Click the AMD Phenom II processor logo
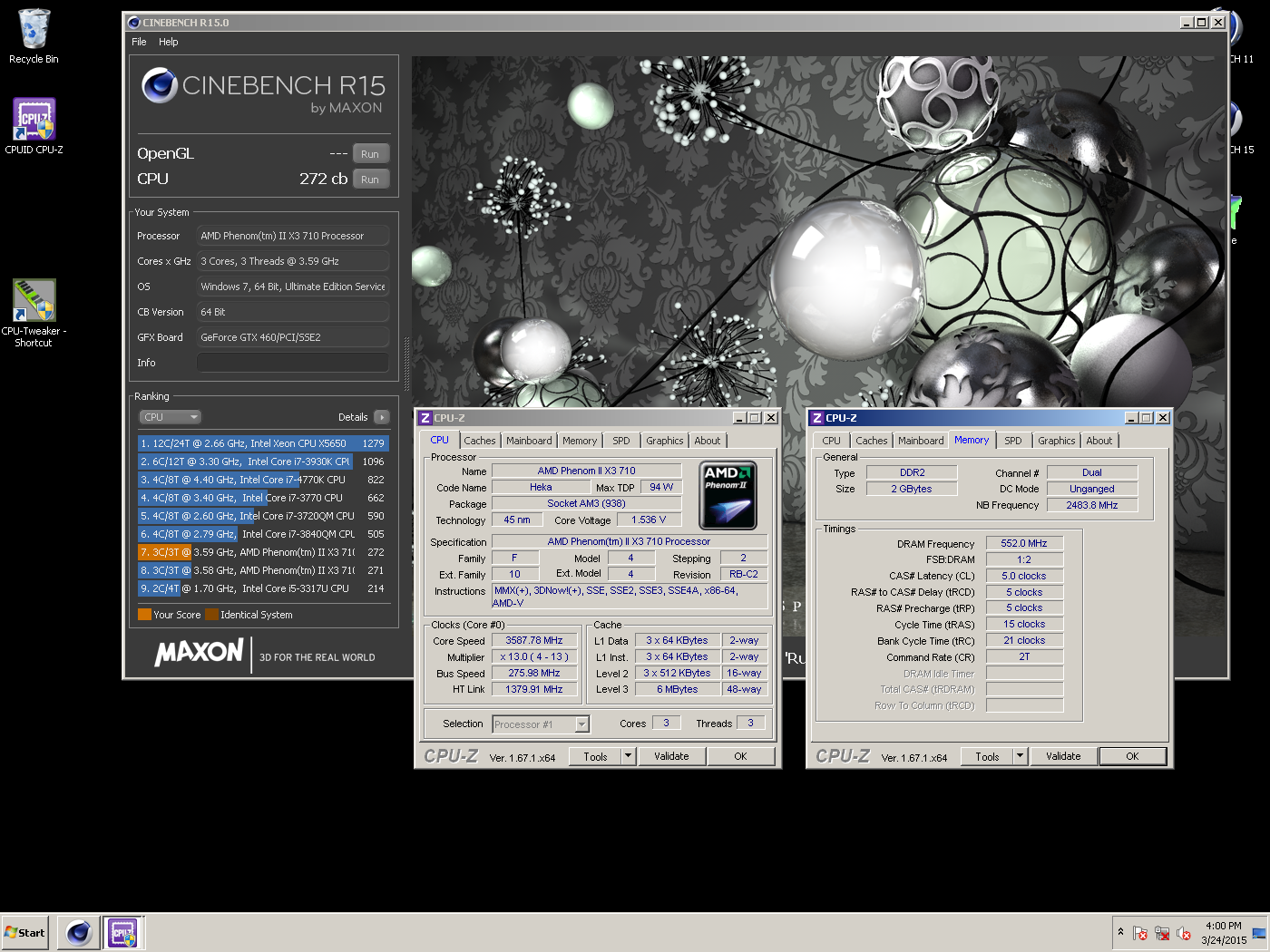Screen dimensions: 1270x952 728,496
